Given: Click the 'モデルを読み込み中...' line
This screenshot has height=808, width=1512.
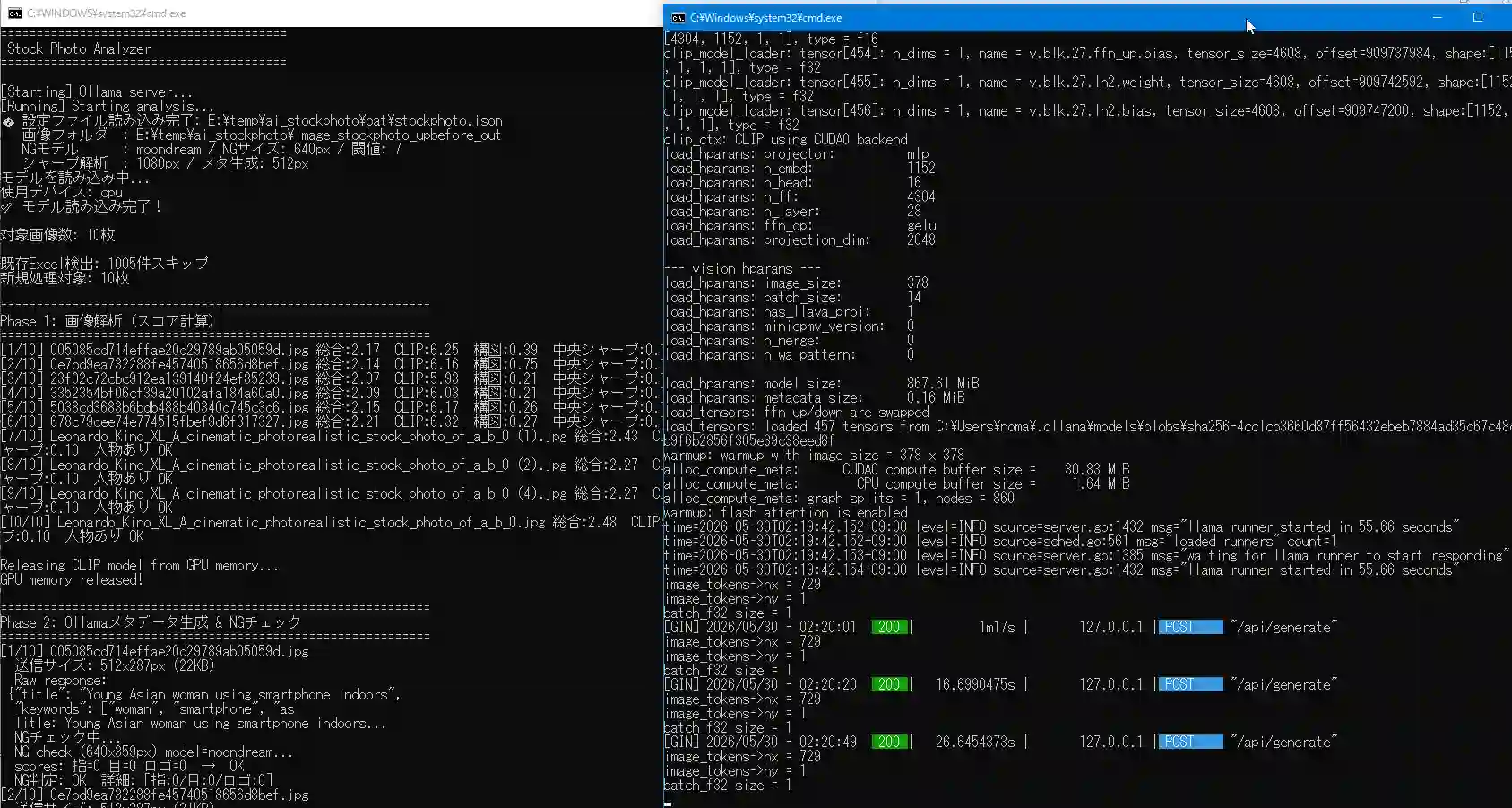Looking at the screenshot, I should (74, 178).
